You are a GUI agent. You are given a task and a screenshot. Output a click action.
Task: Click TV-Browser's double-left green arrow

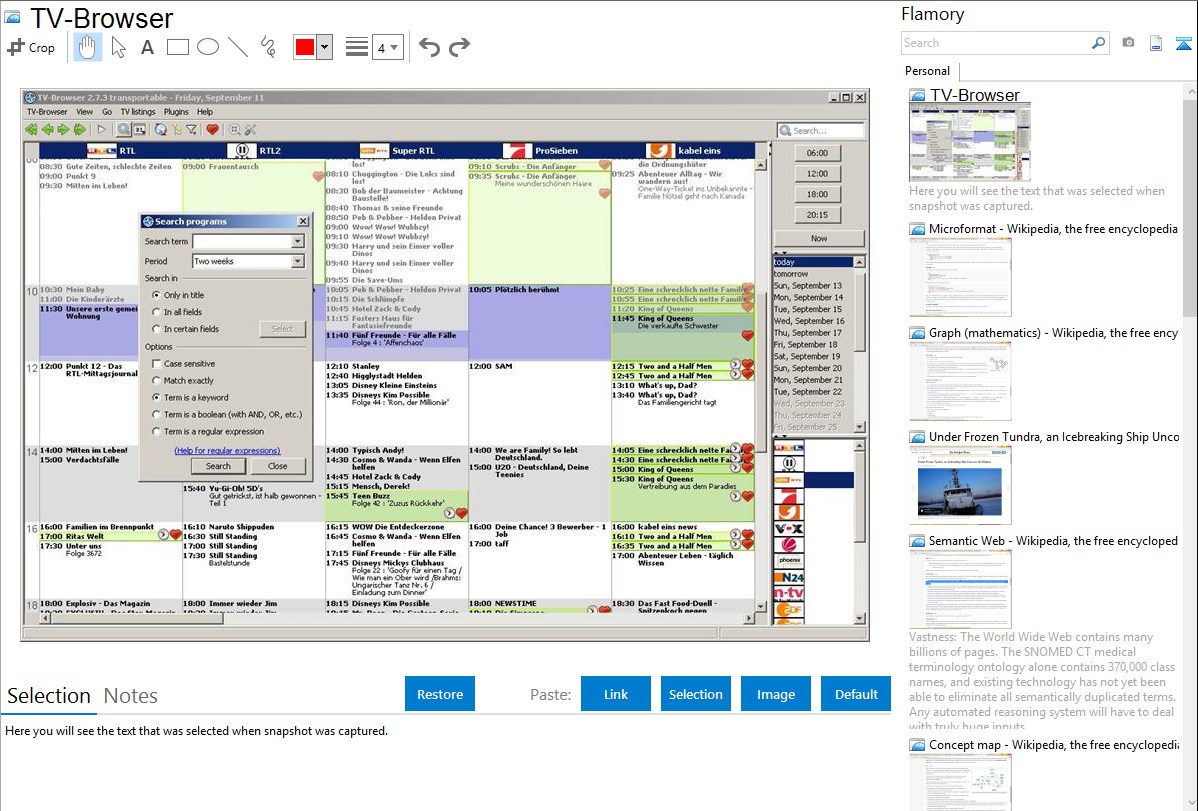(31, 130)
